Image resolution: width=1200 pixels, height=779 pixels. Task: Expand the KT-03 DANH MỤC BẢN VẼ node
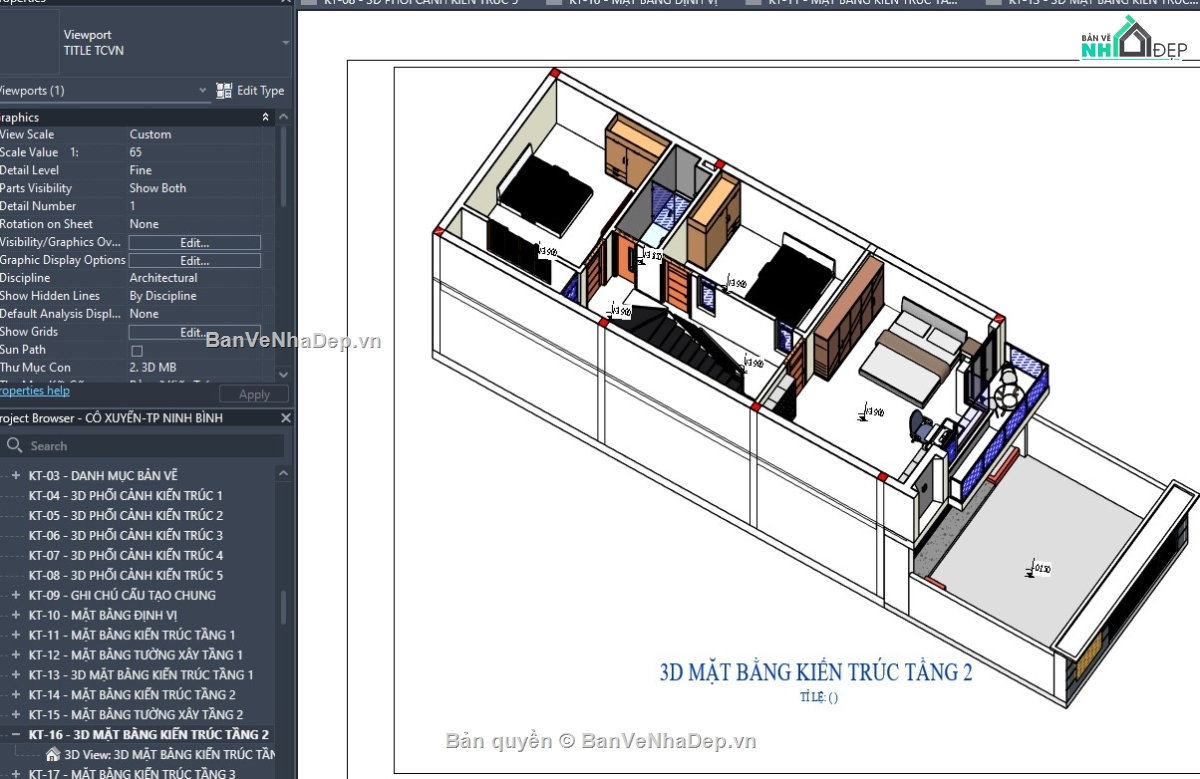tap(16, 475)
